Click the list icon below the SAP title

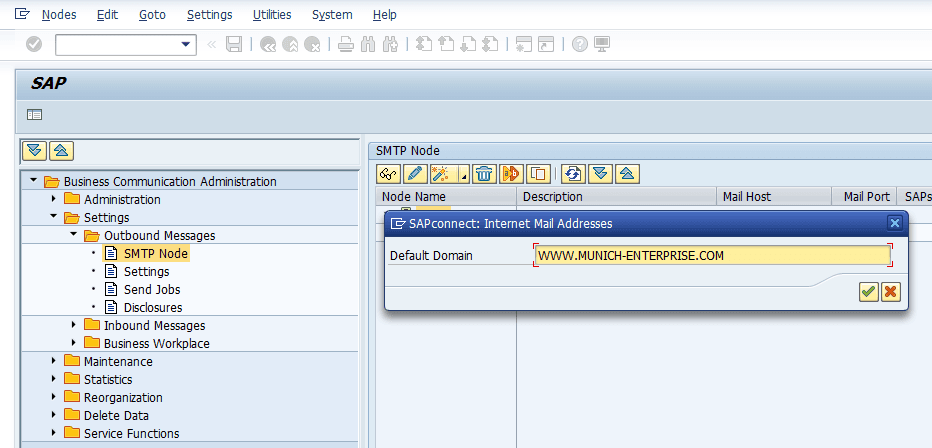point(34,115)
